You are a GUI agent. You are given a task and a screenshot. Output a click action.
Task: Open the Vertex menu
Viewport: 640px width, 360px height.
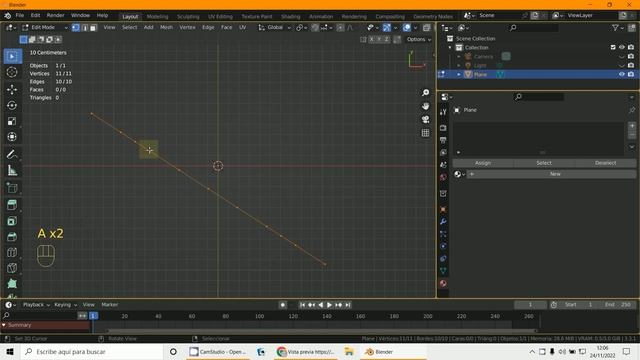point(187,27)
